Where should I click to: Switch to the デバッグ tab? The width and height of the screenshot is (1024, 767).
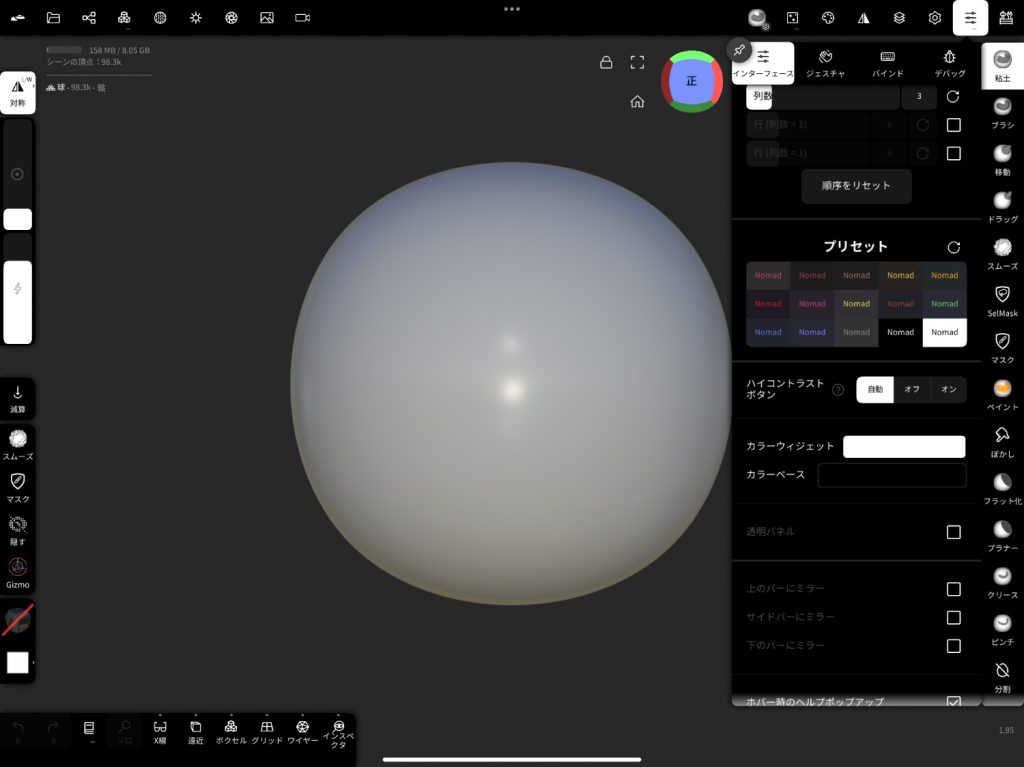pyautogui.click(x=949, y=63)
